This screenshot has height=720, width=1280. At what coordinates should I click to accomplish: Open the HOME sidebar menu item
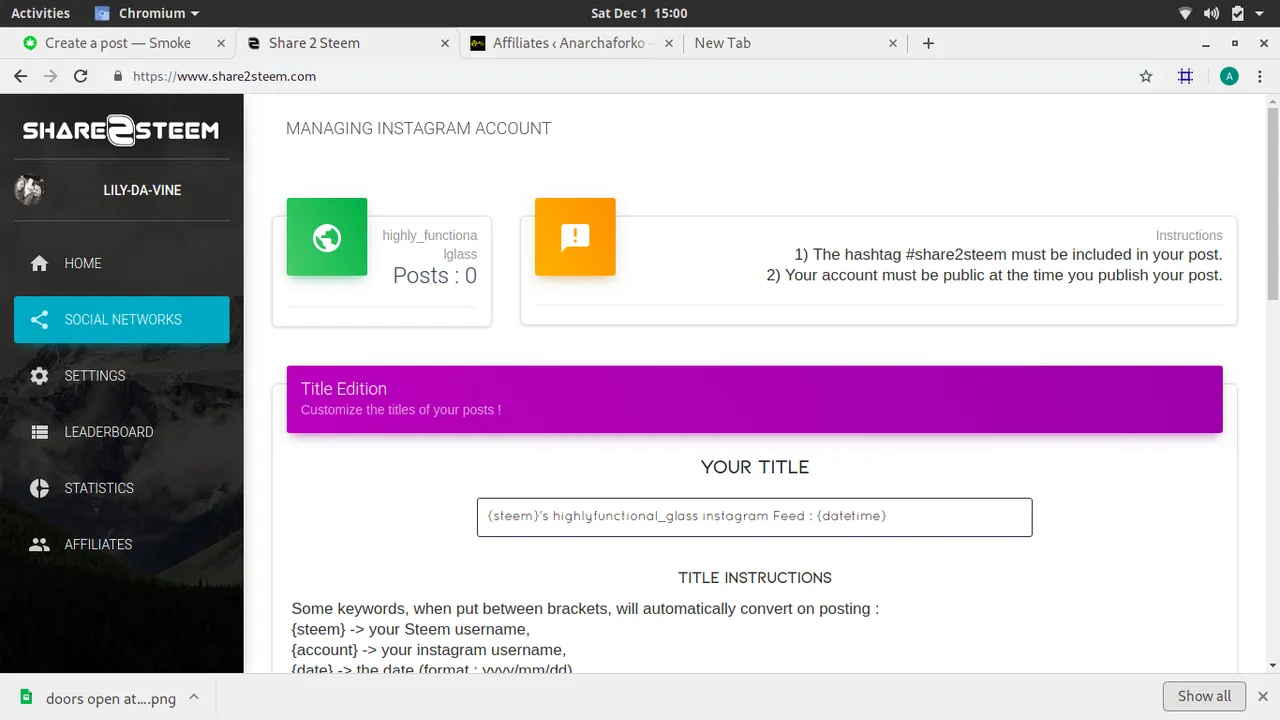pos(121,263)
